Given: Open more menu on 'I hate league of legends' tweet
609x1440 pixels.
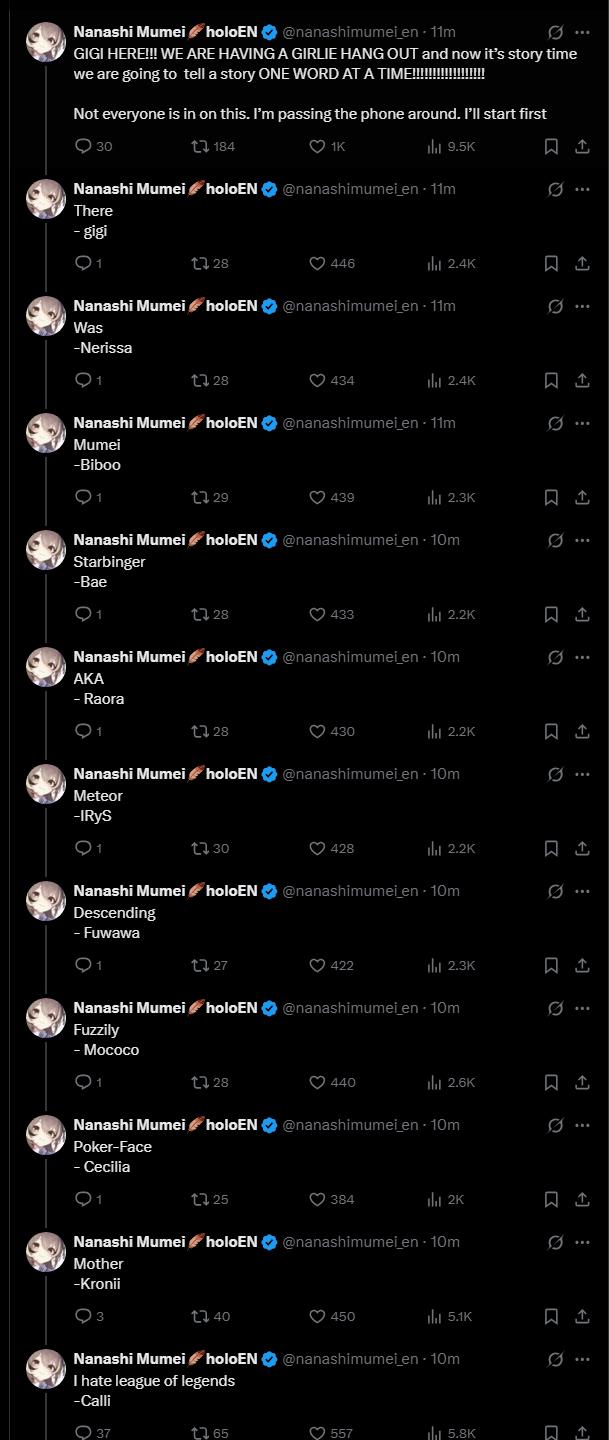Looking at the screenshot, I should click(x=582, y=1358).
